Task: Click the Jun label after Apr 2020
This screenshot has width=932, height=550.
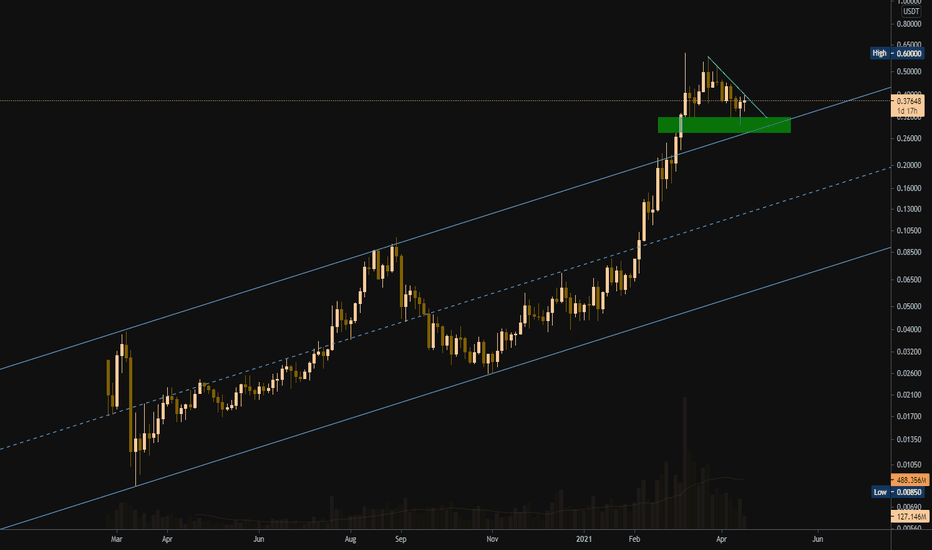Action: pos(259,539)
